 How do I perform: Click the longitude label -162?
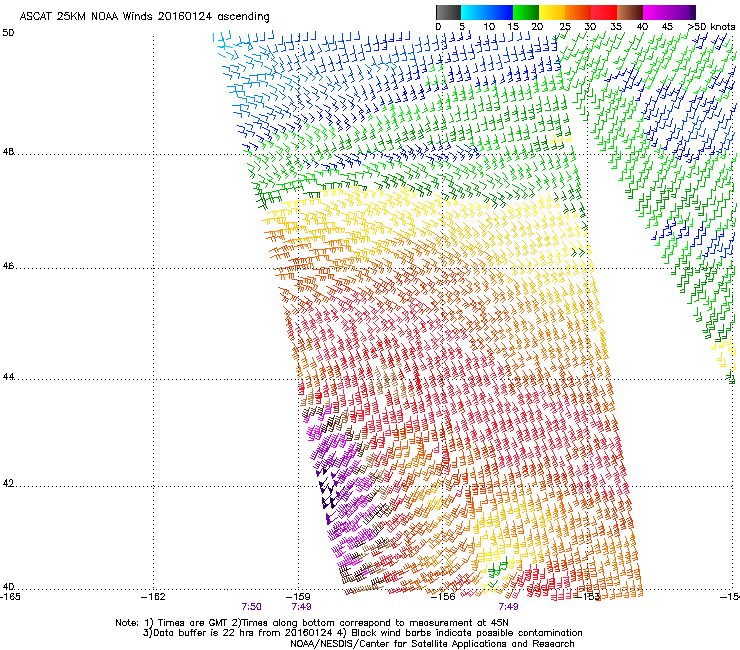[154, 597]
